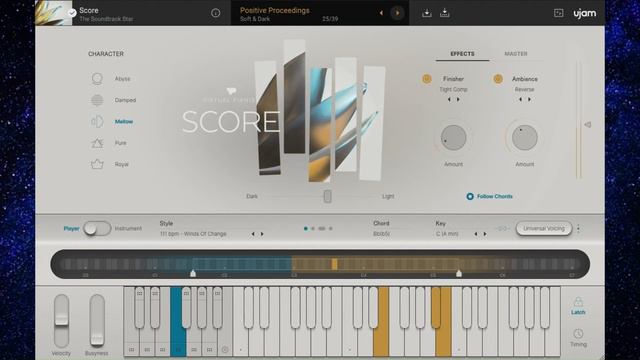This screenshot has width=640, height=360.
Task: Toggle the Follow Chords option
Action: click(489, 196)
